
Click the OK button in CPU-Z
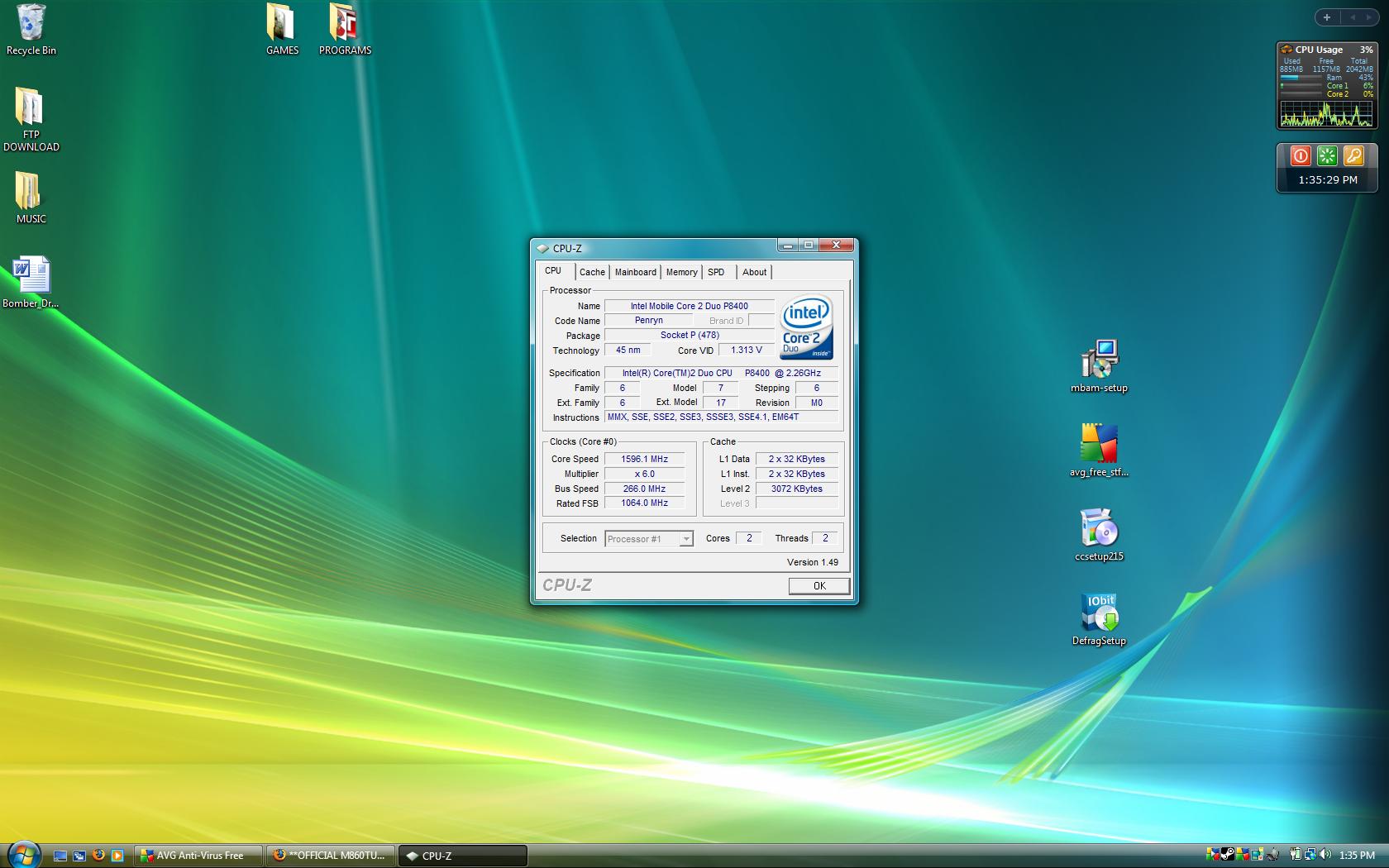819,585
